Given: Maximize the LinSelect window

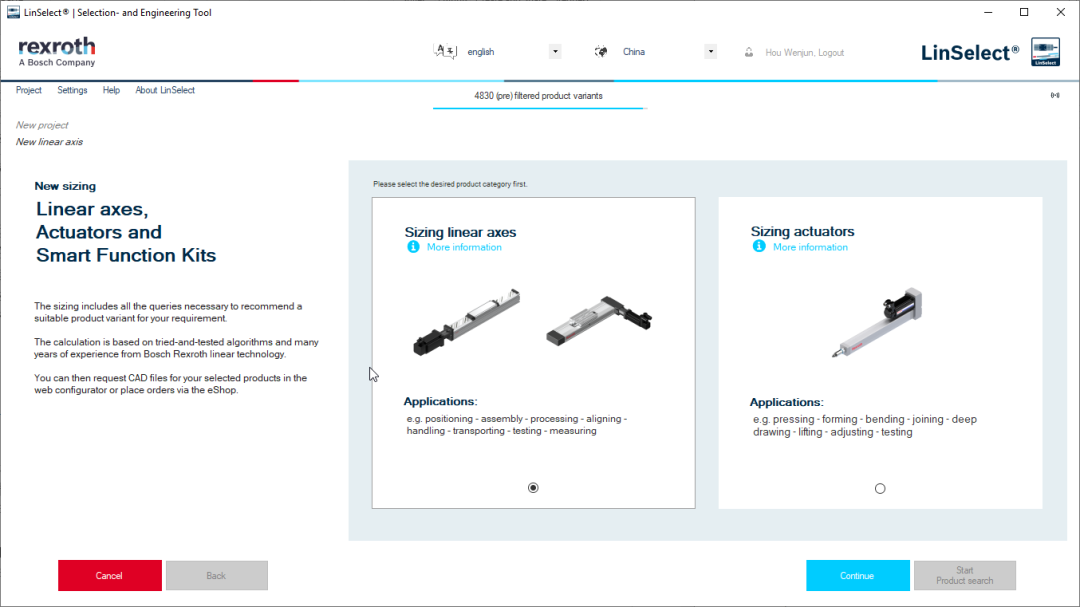Looking at the screenshot, I should 1024,12.
